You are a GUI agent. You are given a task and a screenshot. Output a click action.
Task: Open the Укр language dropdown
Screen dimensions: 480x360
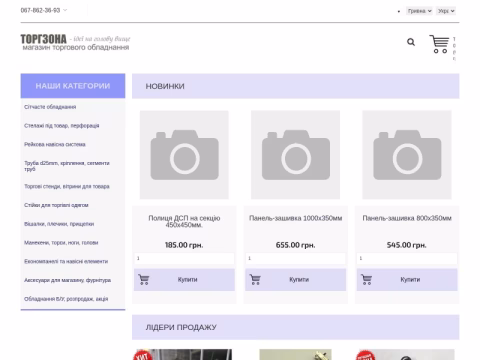tap(446, 11)
